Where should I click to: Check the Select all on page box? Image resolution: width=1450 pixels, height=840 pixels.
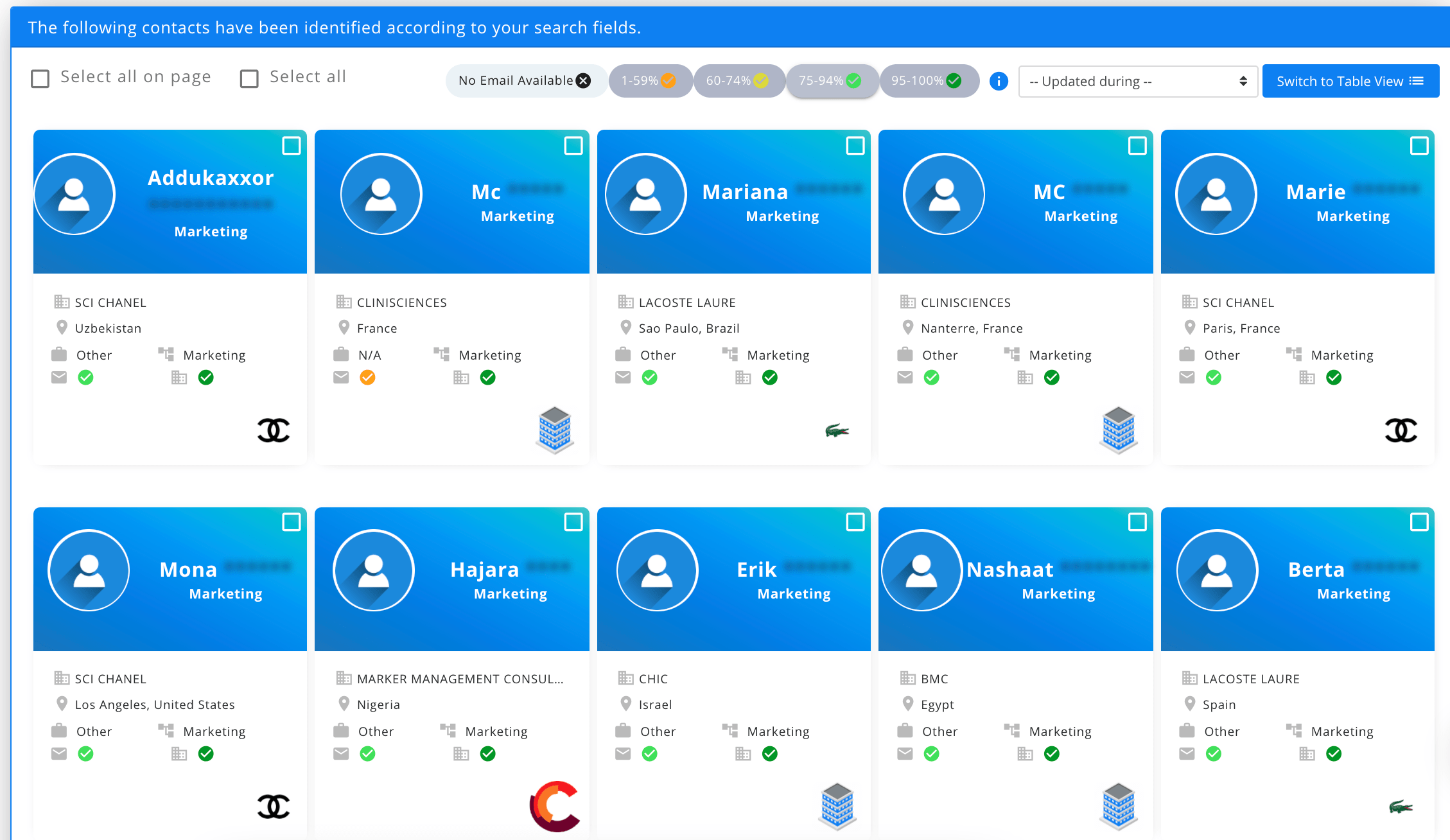coord(40,78)
